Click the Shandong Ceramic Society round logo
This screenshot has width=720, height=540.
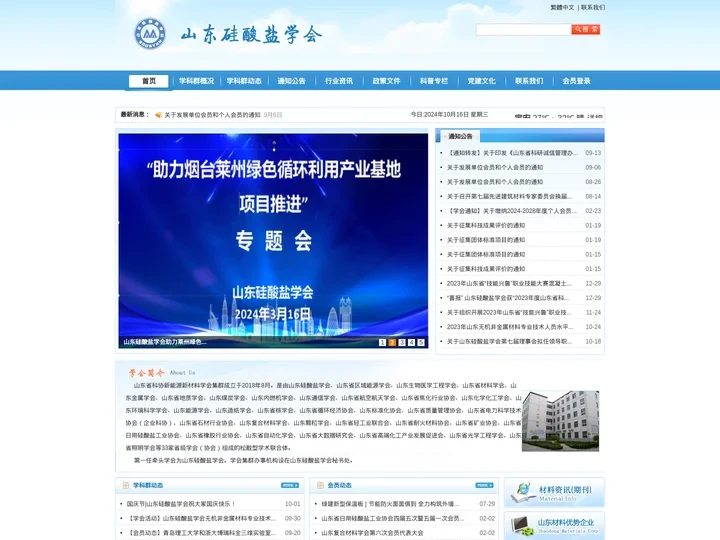pyautogui.click(x=150, y=34)
